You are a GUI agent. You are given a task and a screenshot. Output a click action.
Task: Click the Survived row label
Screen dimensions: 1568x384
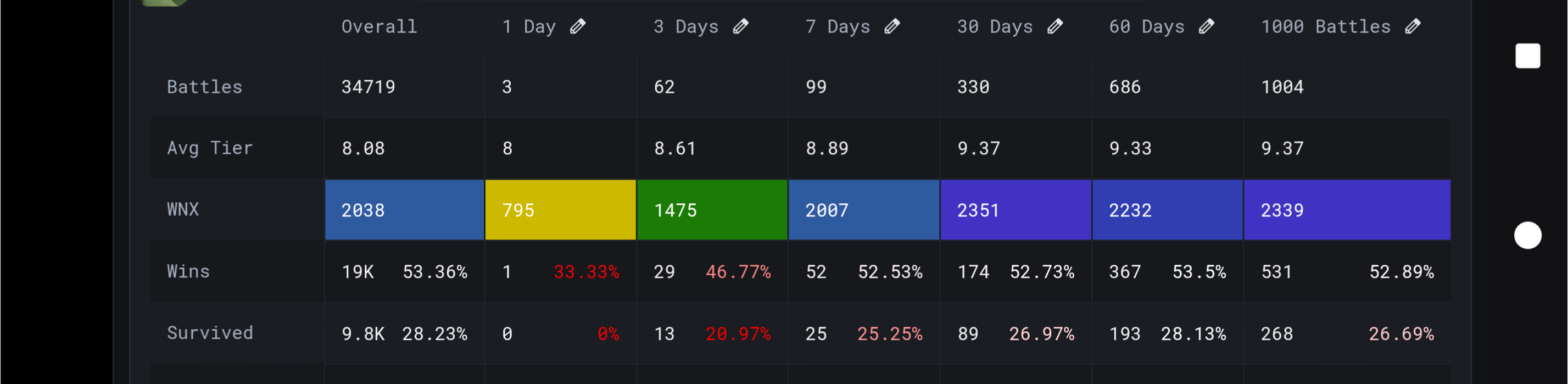(209, 333)
